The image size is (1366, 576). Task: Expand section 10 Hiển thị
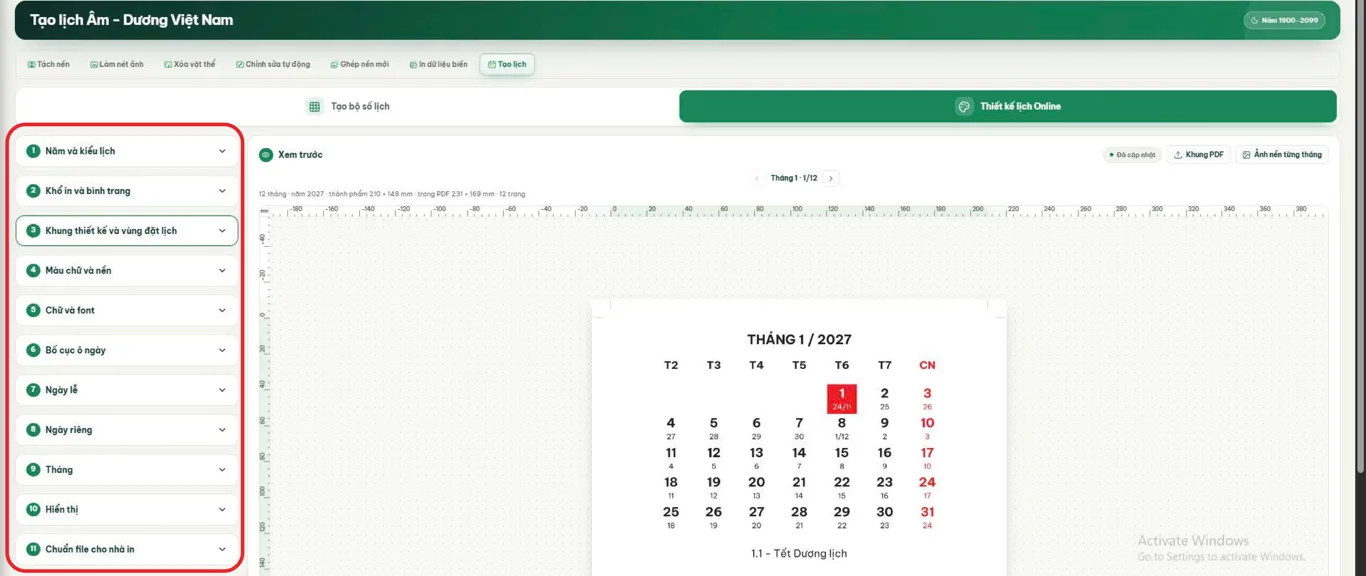(127, 509)
